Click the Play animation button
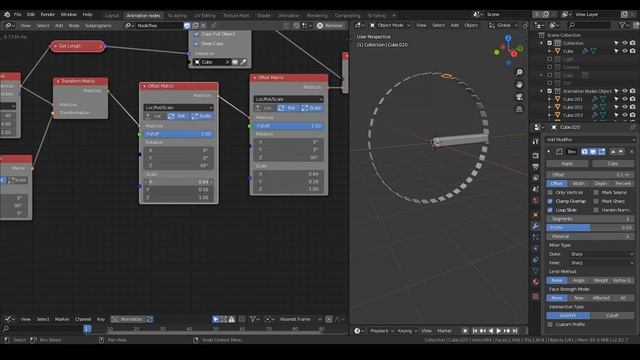This screenshot has width=640, height=360. (x=498, y=331)
